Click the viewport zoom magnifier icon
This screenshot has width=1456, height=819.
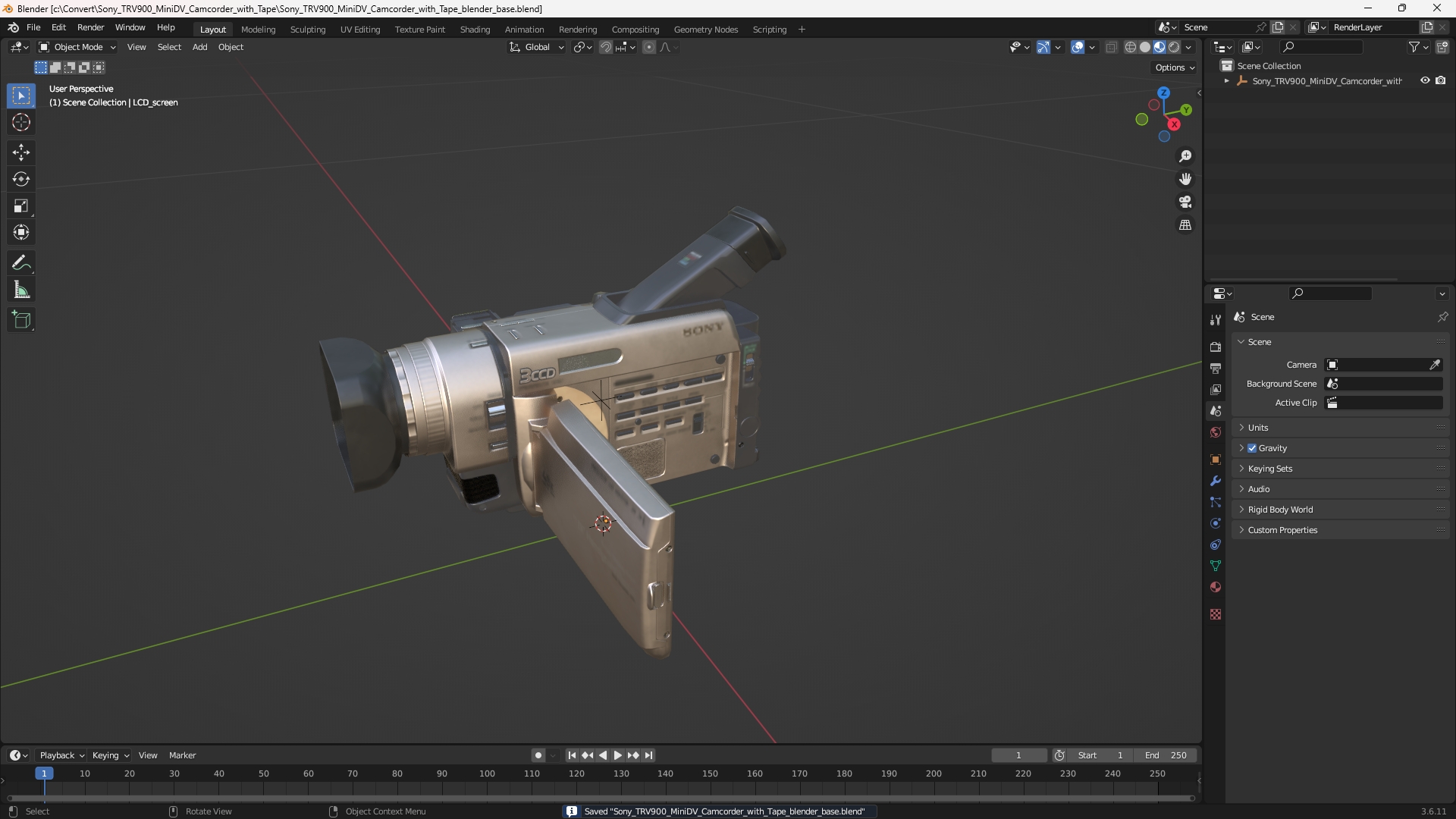1185,156
